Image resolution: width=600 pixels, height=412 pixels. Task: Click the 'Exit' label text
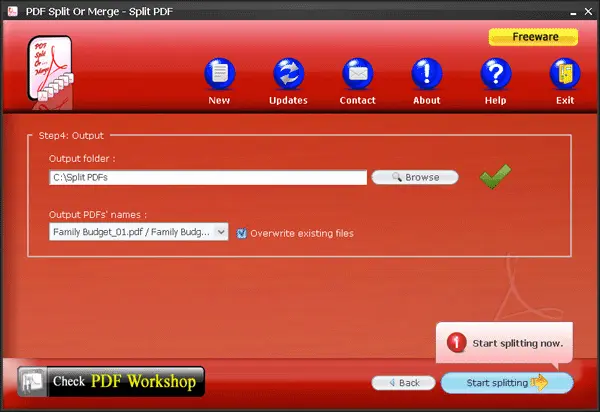click(565, 101)
